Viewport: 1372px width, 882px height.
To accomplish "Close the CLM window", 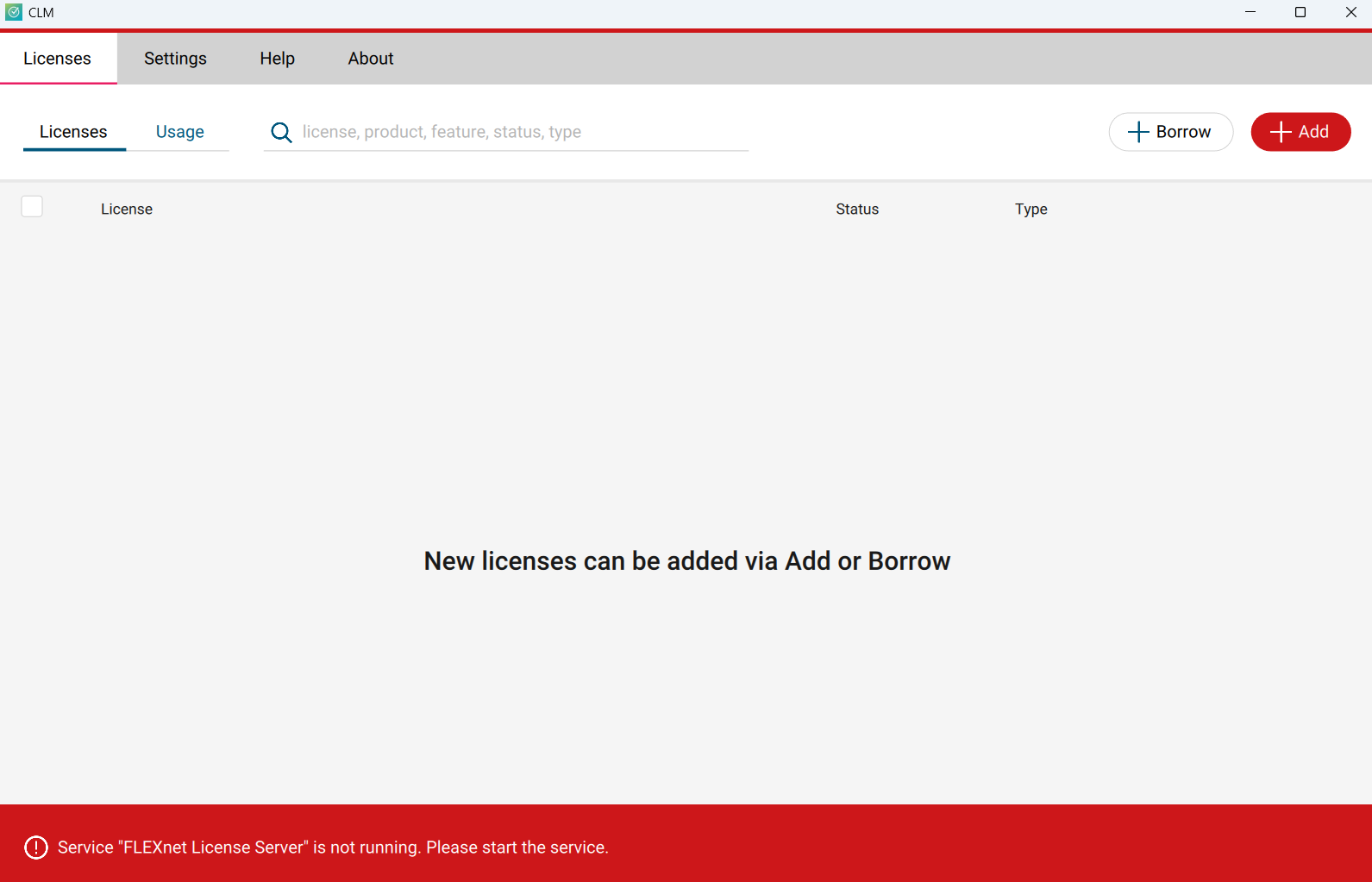I will click(x=1350, y=12).
